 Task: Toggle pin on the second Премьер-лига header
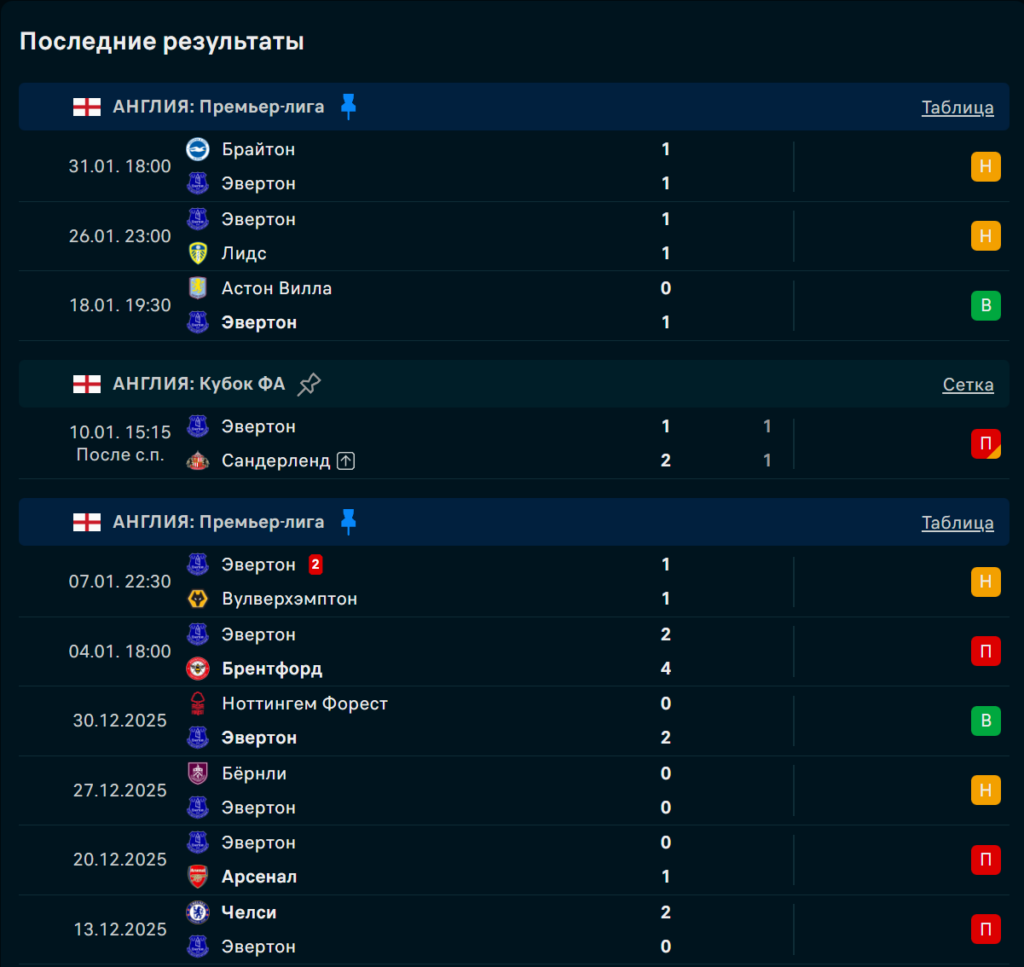coord(348,522)
